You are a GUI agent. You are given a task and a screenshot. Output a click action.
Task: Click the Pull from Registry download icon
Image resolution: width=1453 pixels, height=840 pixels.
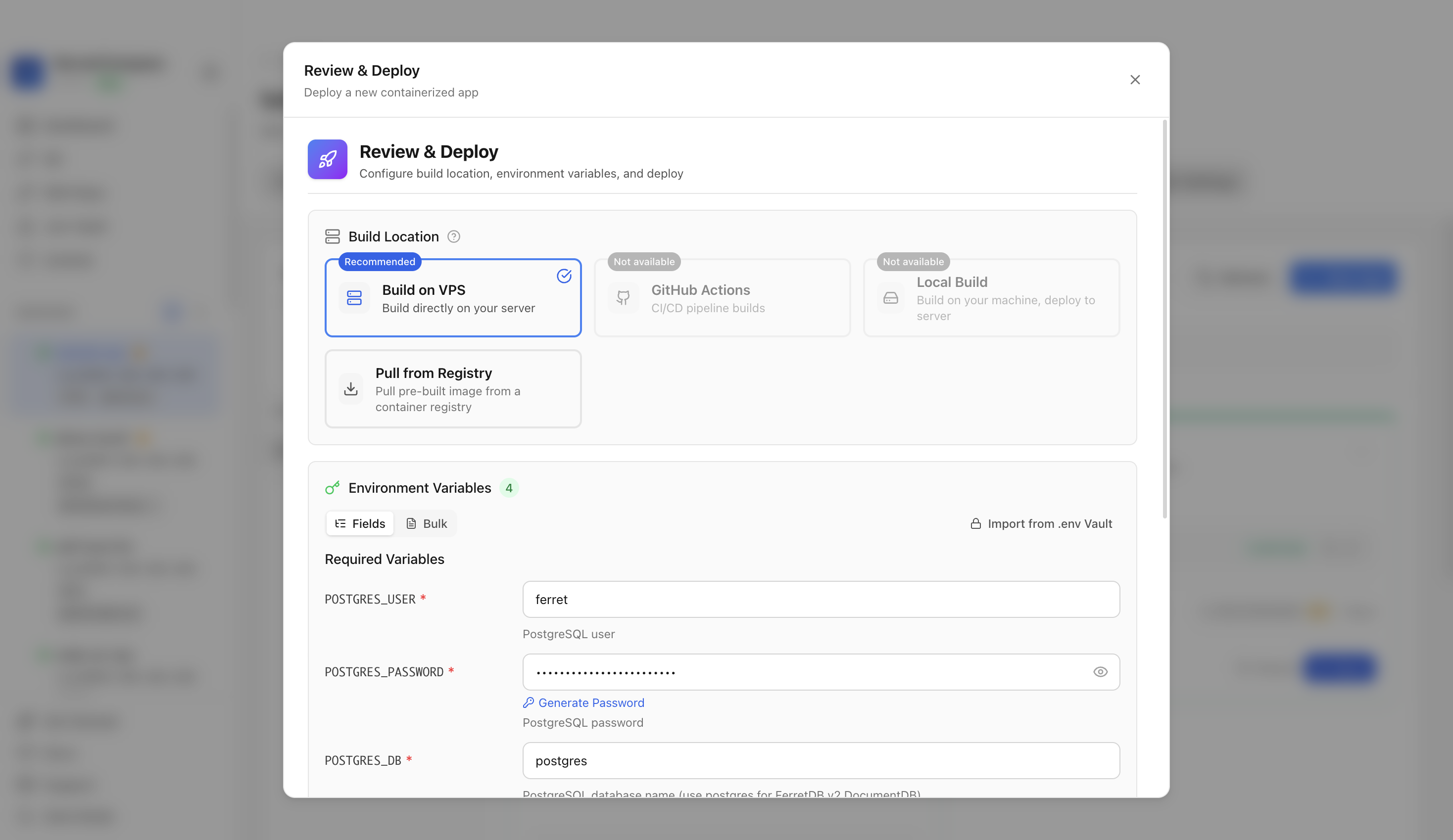(350, 389)
